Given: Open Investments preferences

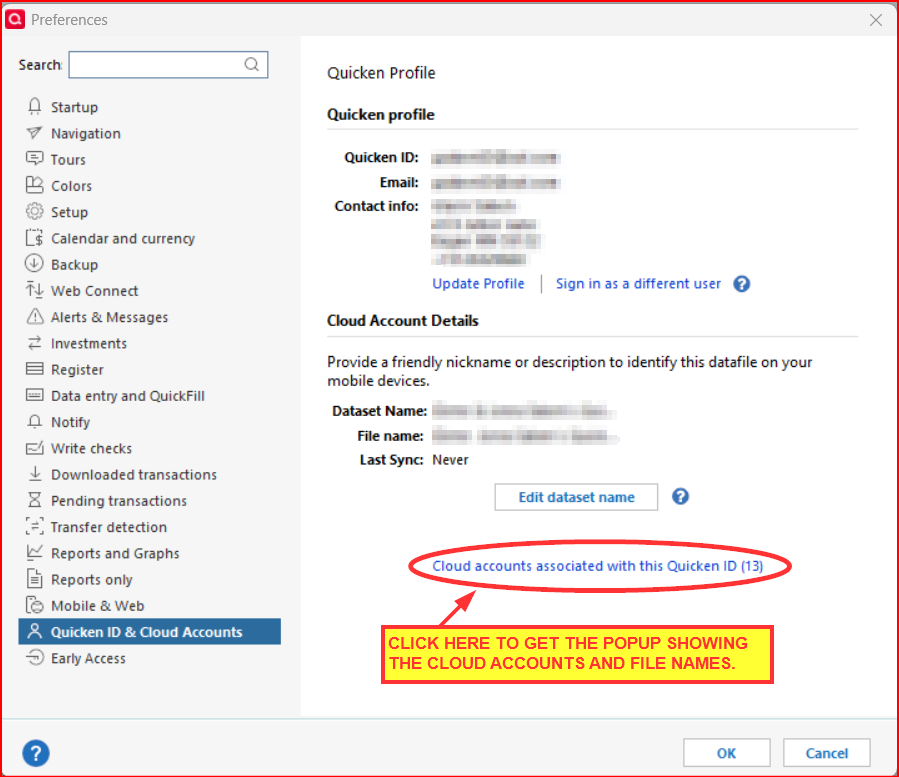Looking at the screenshot, I should pos(89,343).
